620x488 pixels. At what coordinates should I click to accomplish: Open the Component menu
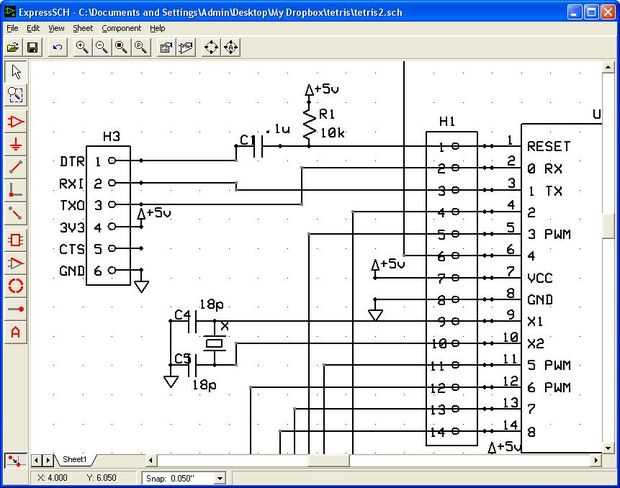121,28
